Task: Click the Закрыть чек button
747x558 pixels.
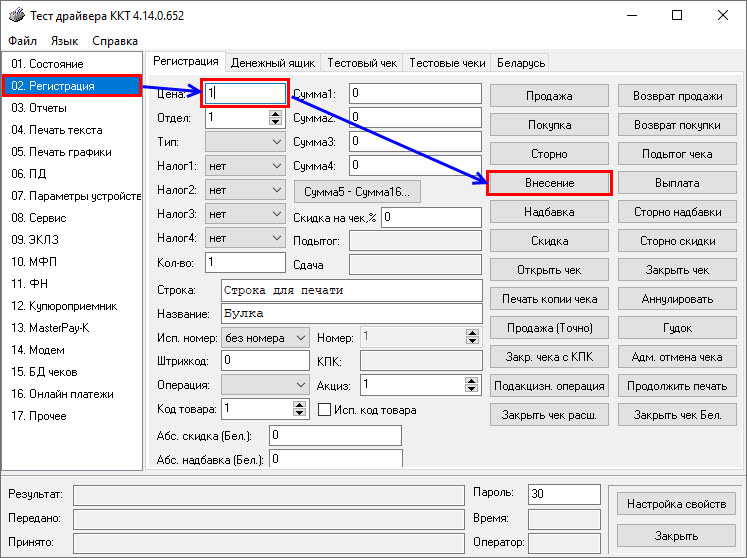Action: [677, 270]
